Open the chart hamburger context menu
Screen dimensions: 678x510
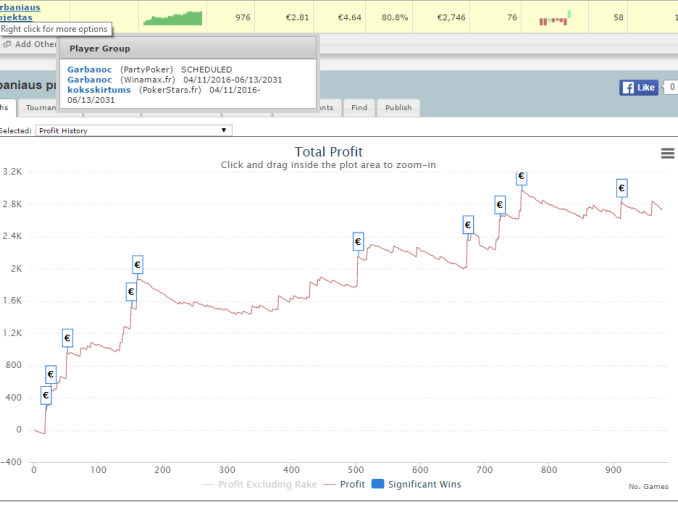point(667,152)
